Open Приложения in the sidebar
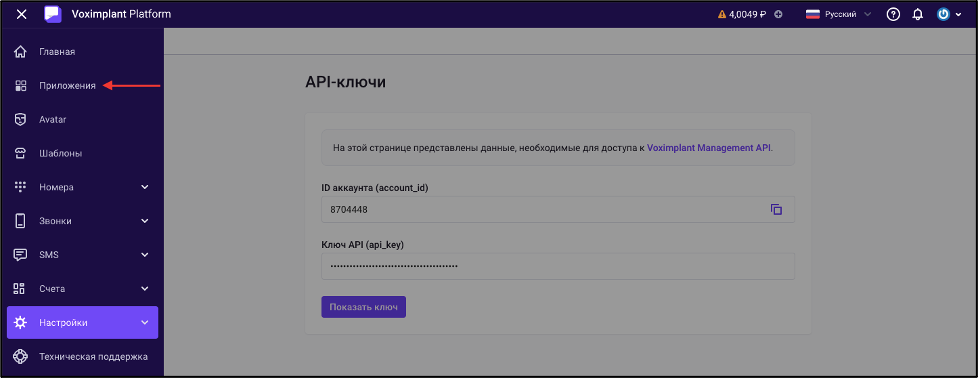This screenshot has width=979, height=379. point(67,86)
